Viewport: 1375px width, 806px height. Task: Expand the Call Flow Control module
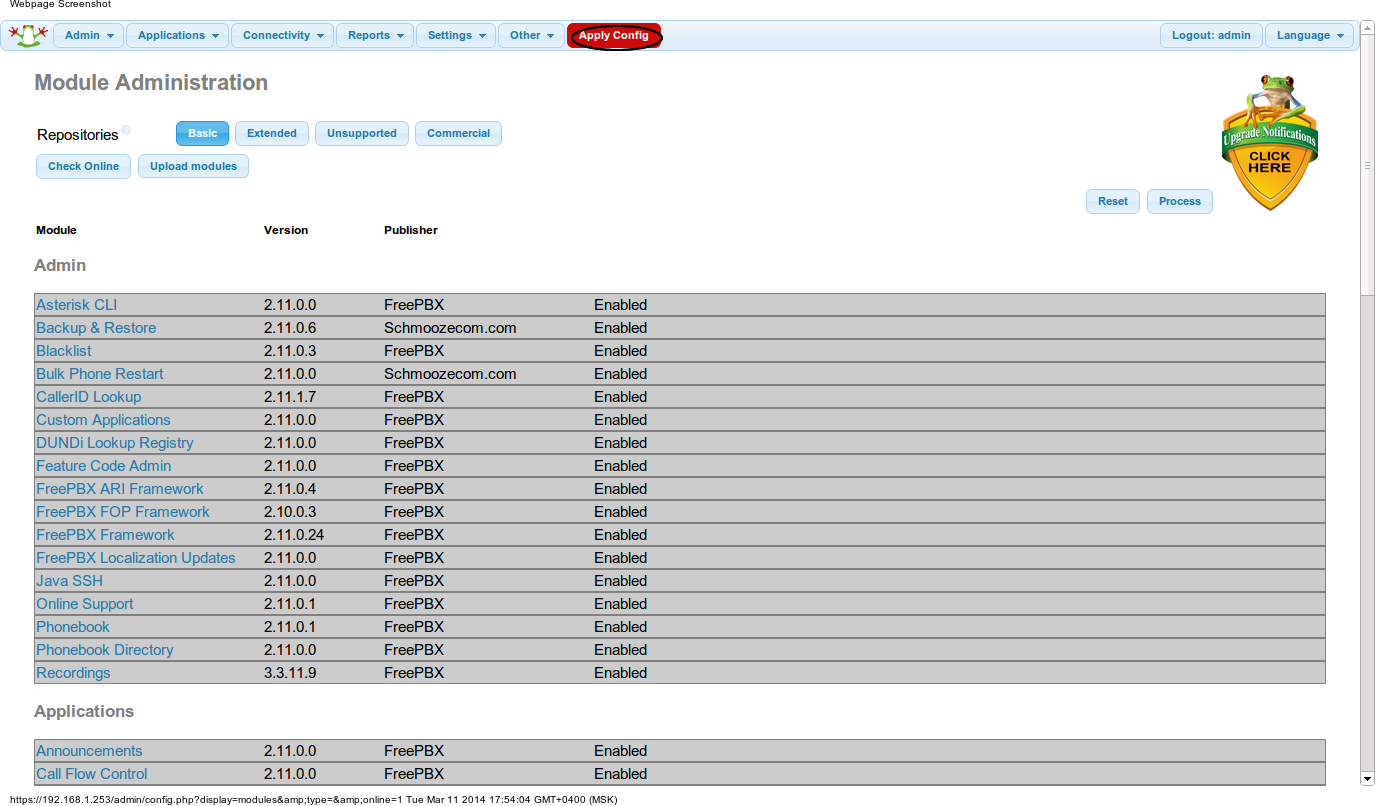(92, 774)
